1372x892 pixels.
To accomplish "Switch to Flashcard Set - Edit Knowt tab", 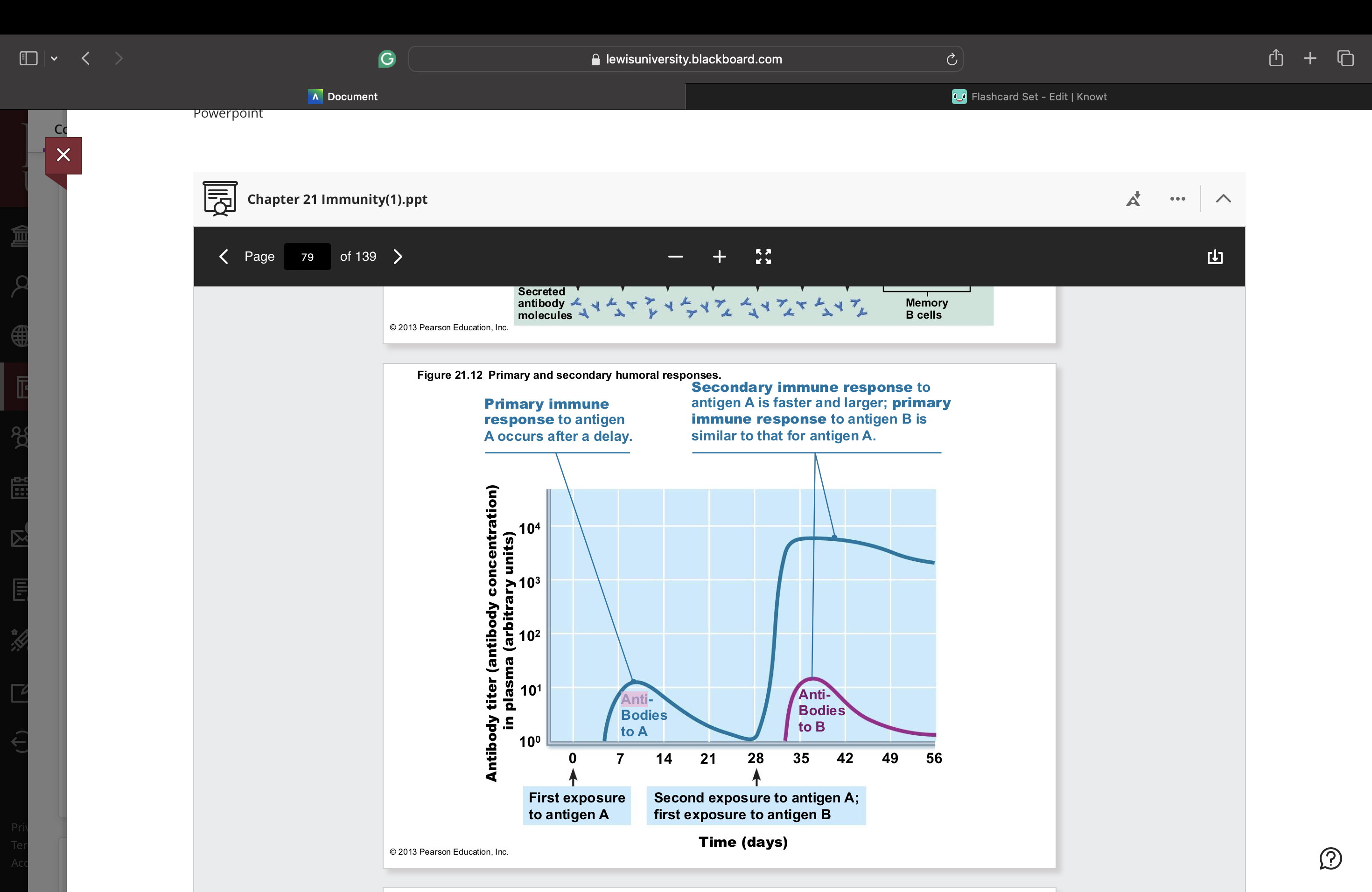I will [1029, 96].
